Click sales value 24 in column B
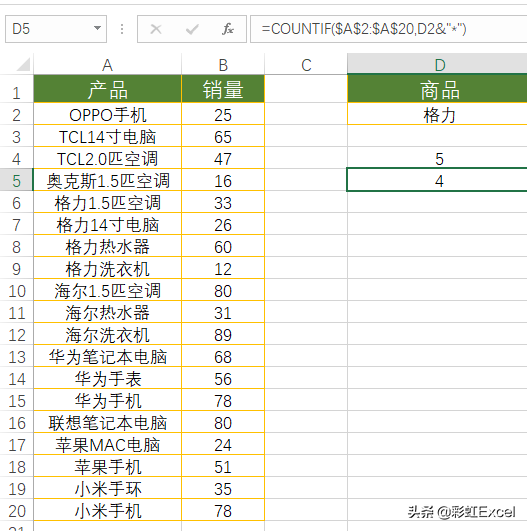 (223, 445)
